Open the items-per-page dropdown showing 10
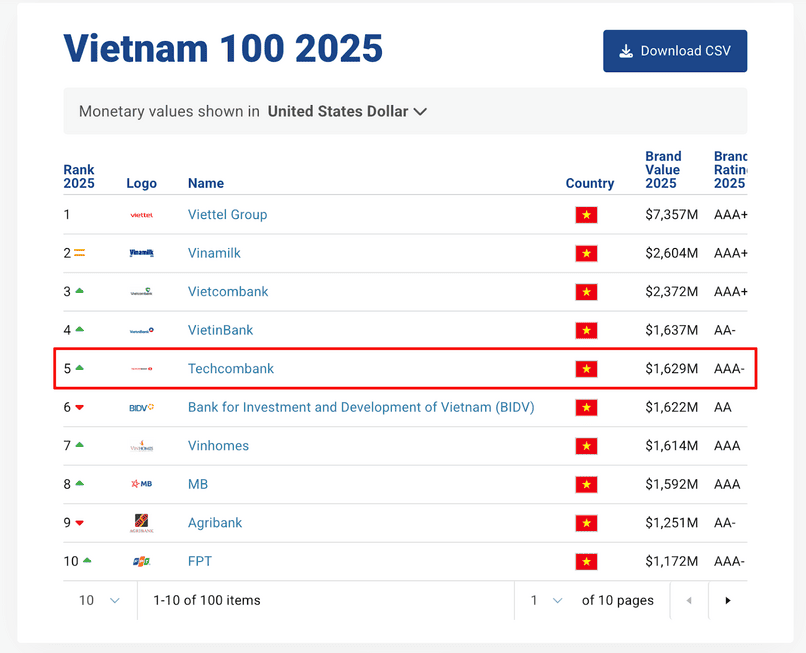The width and height of the screenshot is (806, 653). pyautogui.click(x=98, y=600)
